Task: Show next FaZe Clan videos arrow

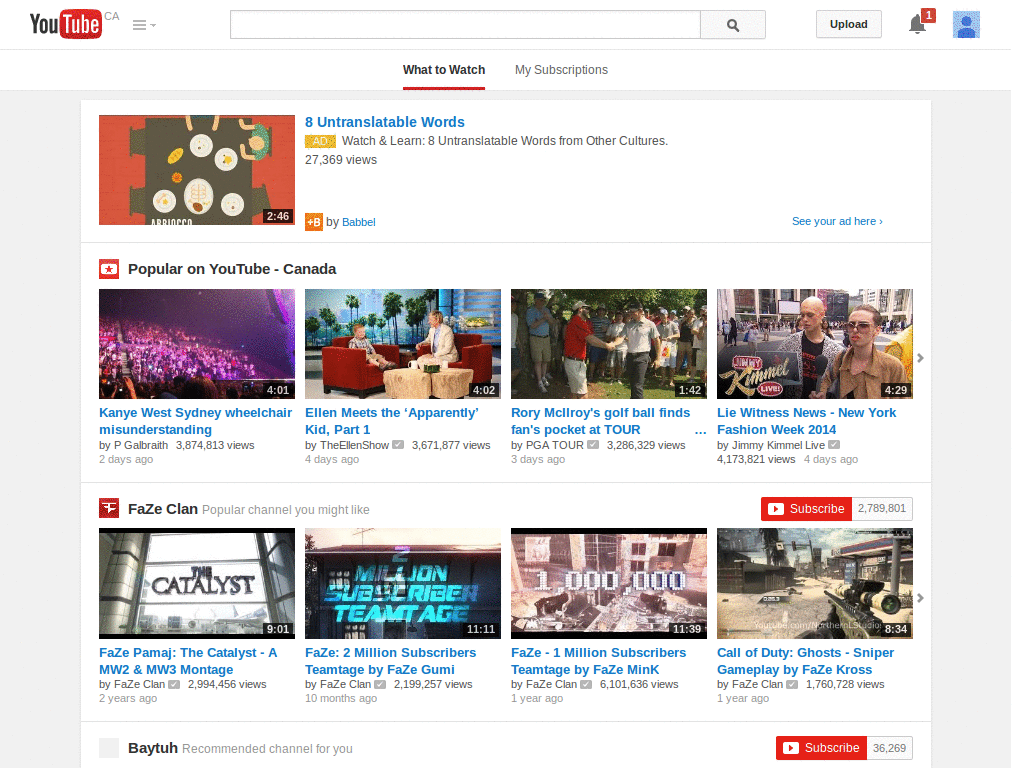Action: pos(920,598)
